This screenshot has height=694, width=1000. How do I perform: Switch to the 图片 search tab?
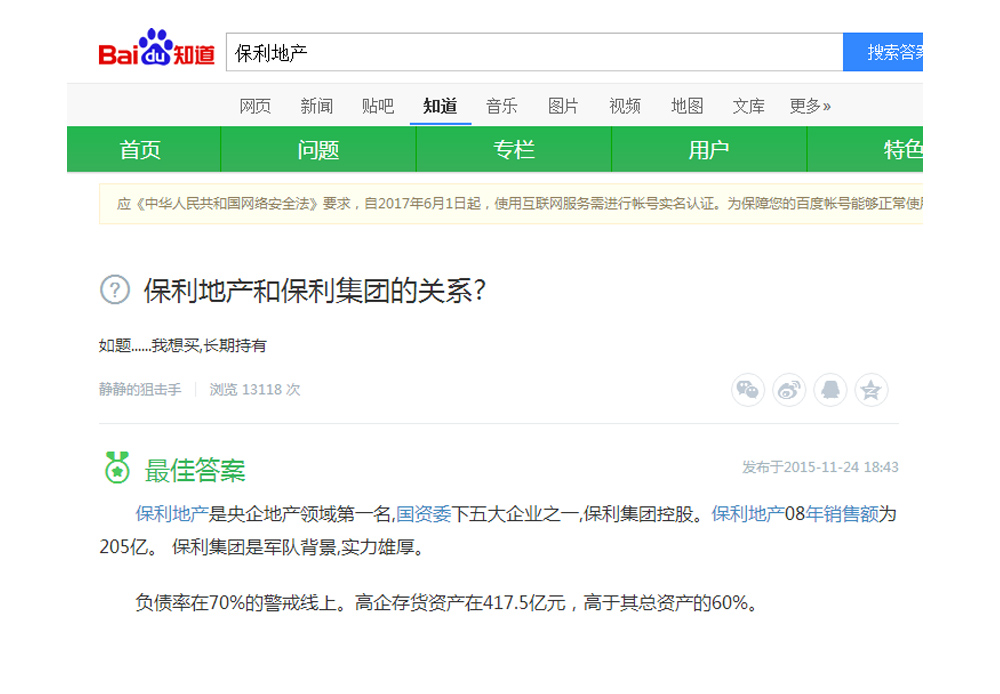(x=563, y=106)
